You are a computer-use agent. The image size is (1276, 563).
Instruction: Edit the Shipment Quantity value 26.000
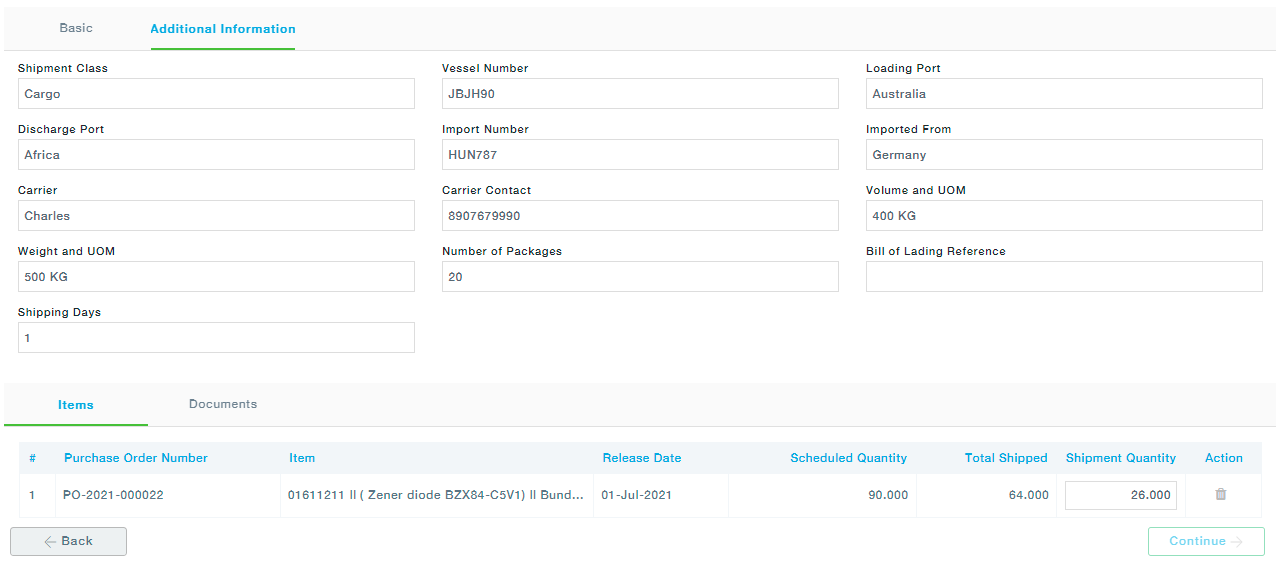1120,495
